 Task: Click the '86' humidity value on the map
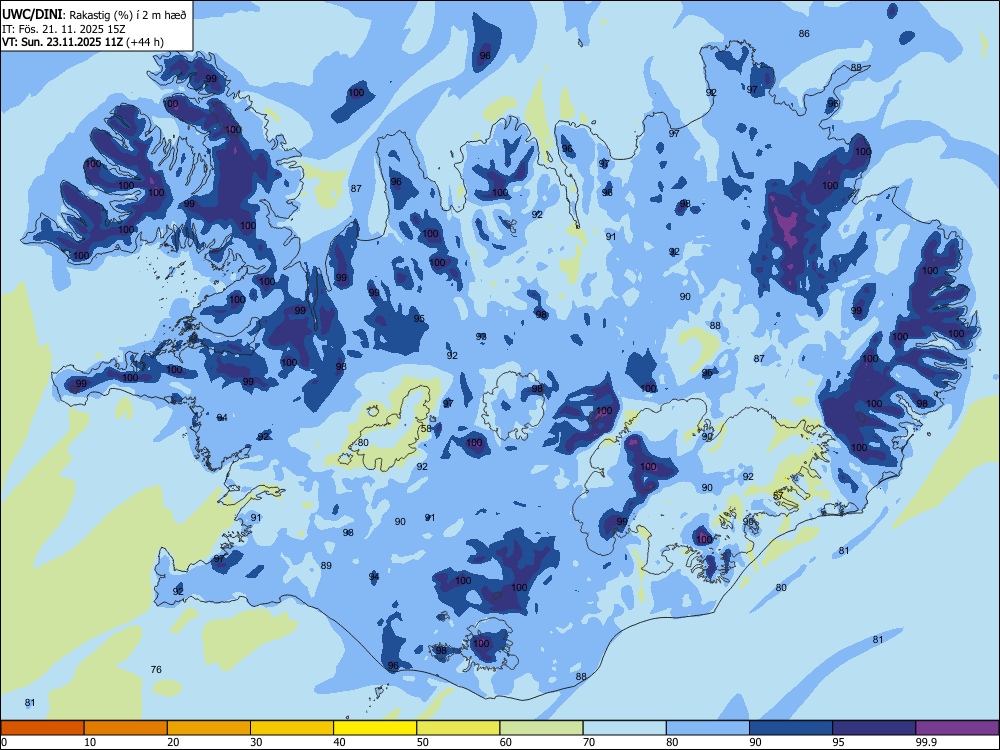pos(804,34)
